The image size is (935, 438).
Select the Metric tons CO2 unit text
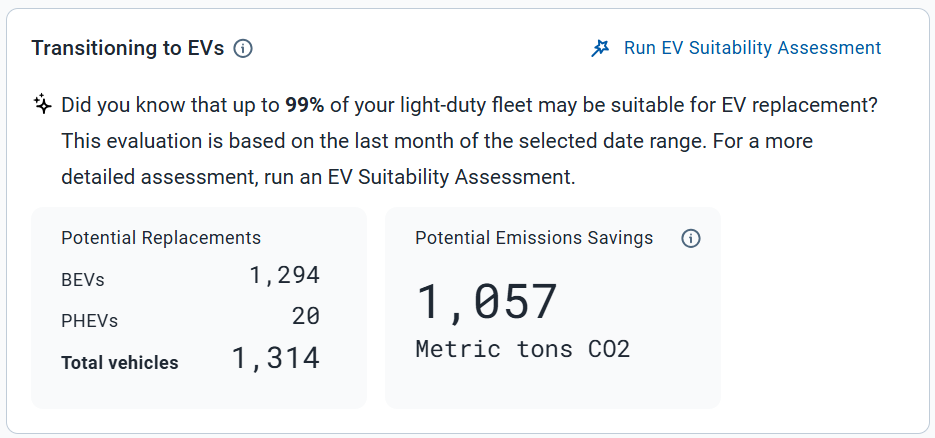click(x=522, y=349)
